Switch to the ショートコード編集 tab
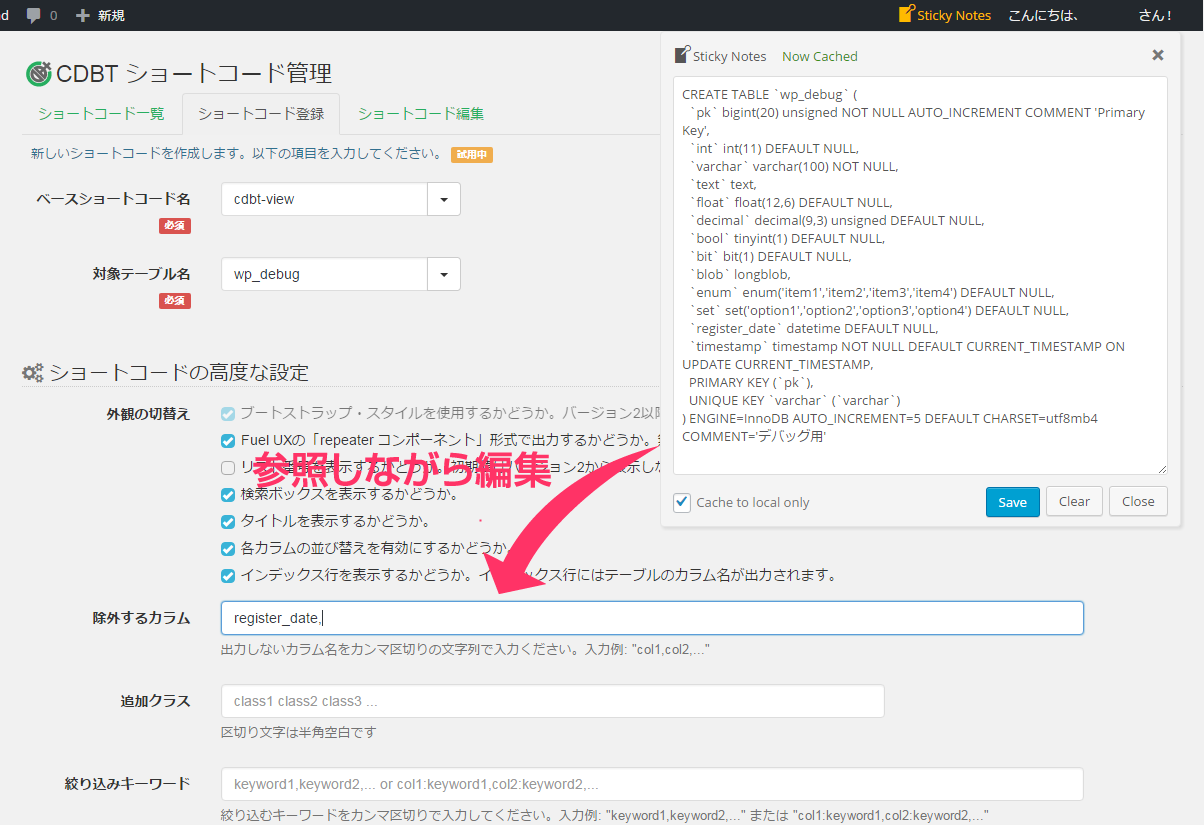Image resolution: width=1204 pixels, height=825 pixels. point(420,114)
